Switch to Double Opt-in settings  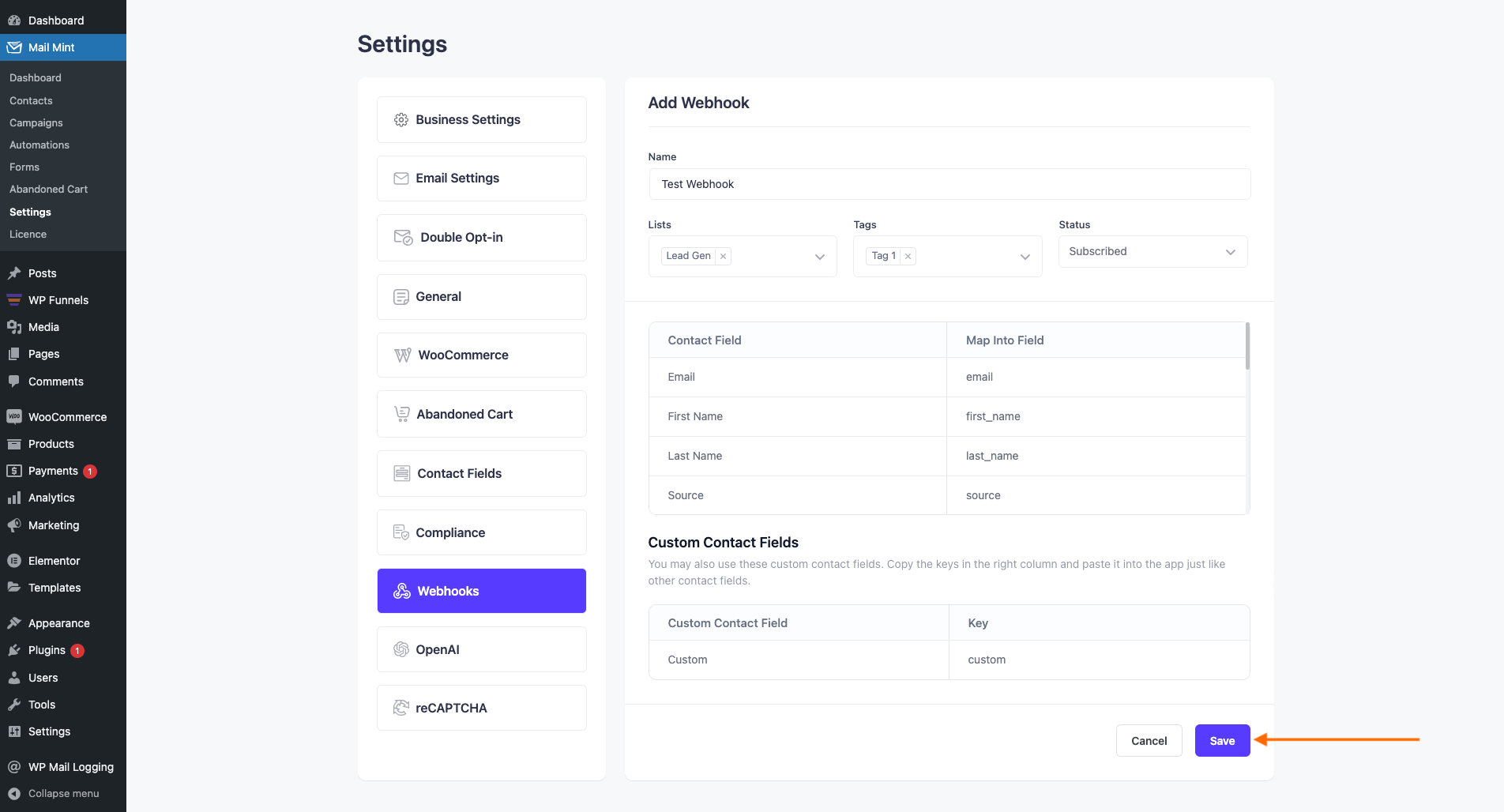click(x=482, y=238)
